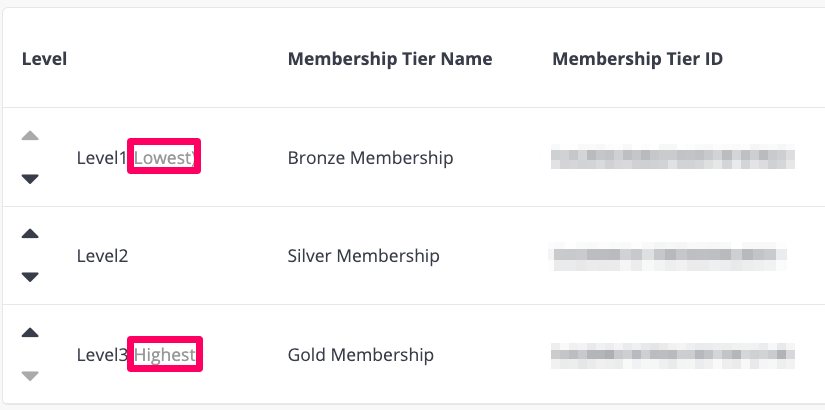Image resolution: width=825 pixels, height=410 pixels.
Task: Move Silver Membership up one level
Action: [x=30, y=234]
